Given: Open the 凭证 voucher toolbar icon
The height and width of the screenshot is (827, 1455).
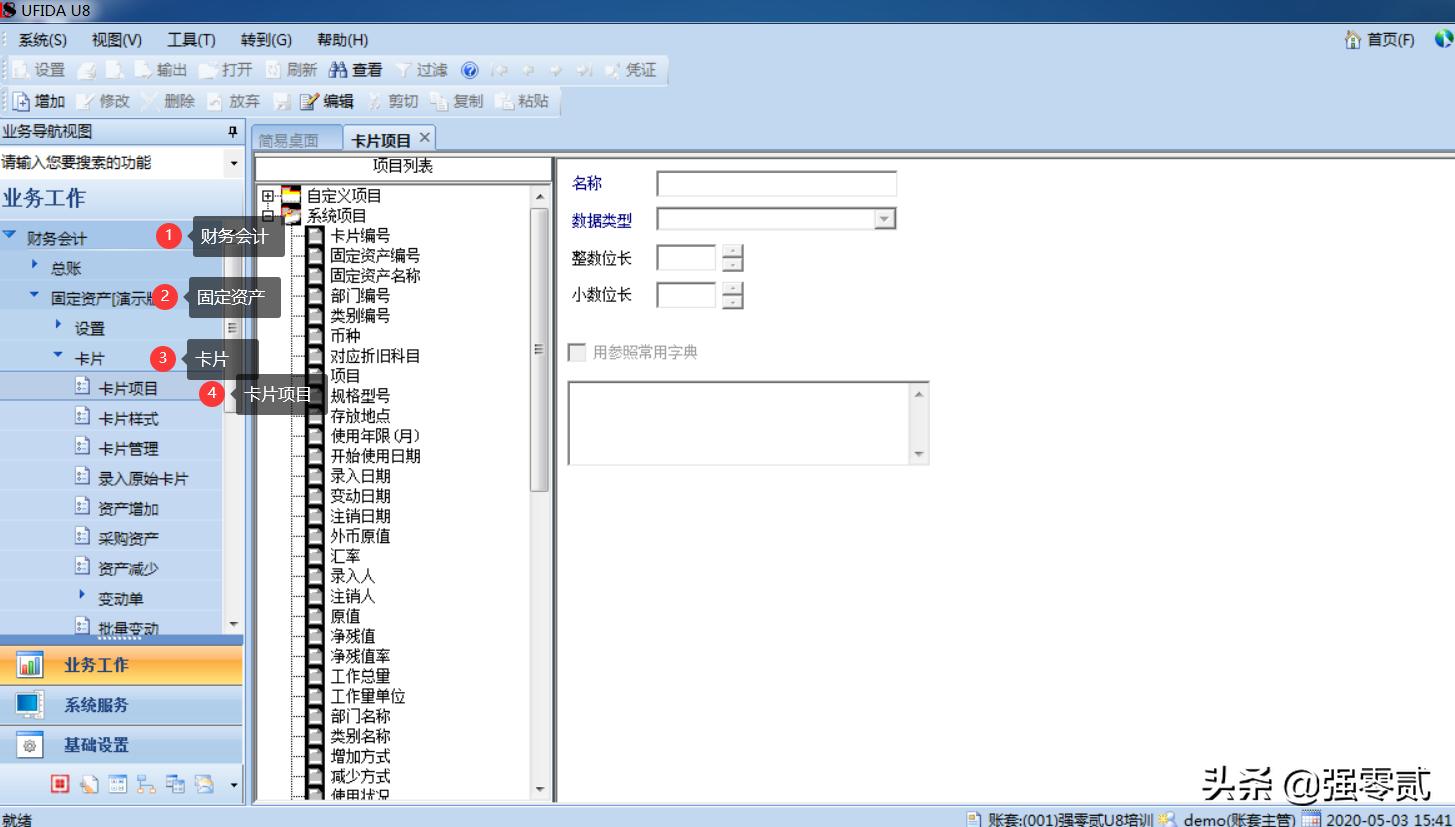Looking at the screenshot, I should point(632,70).
